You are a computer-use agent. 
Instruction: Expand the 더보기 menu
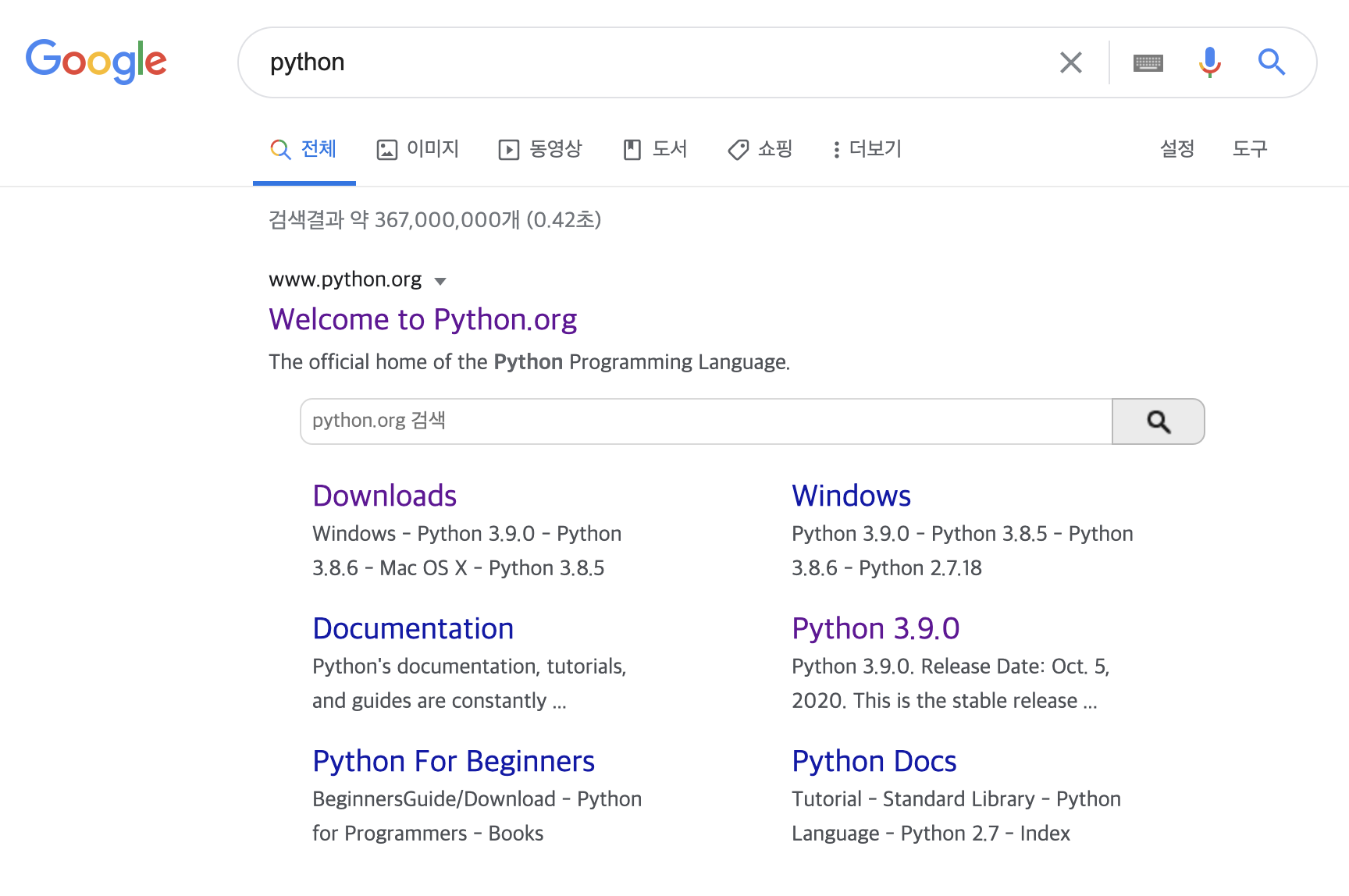(x=867, y=148)
